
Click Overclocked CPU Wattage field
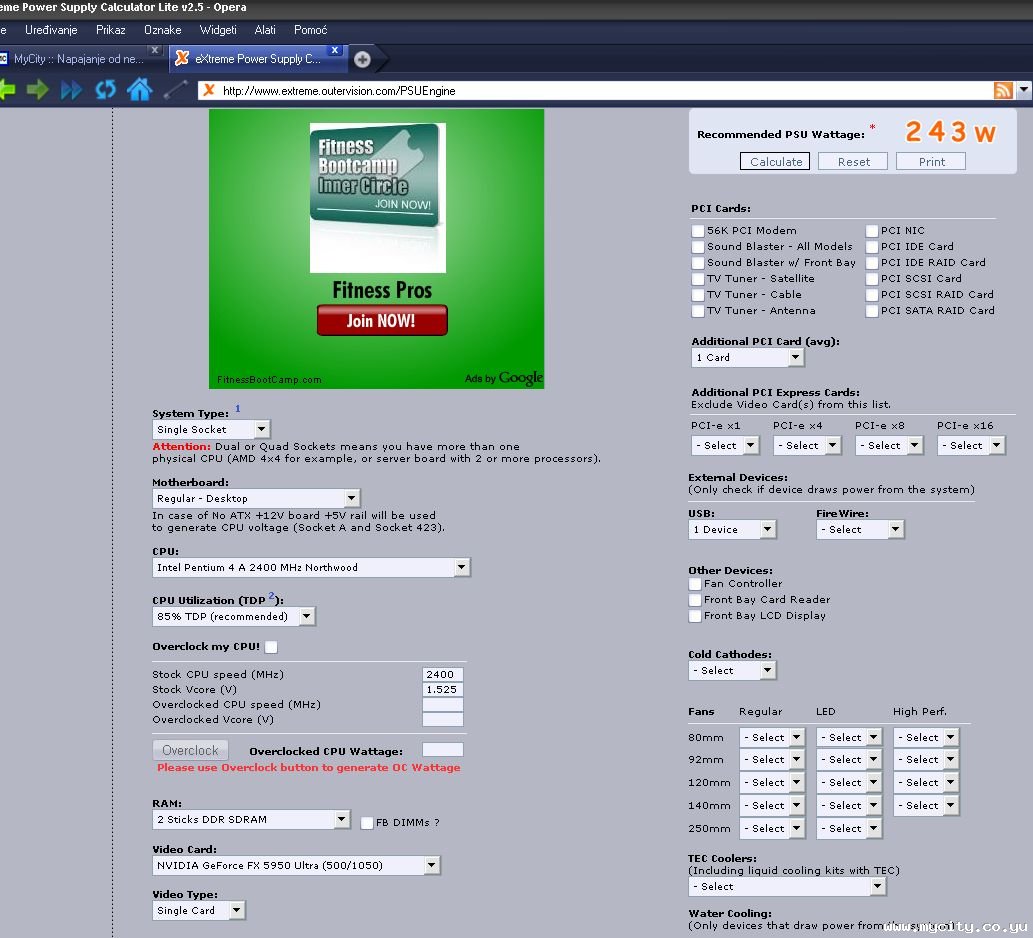[x=443, y=750]
